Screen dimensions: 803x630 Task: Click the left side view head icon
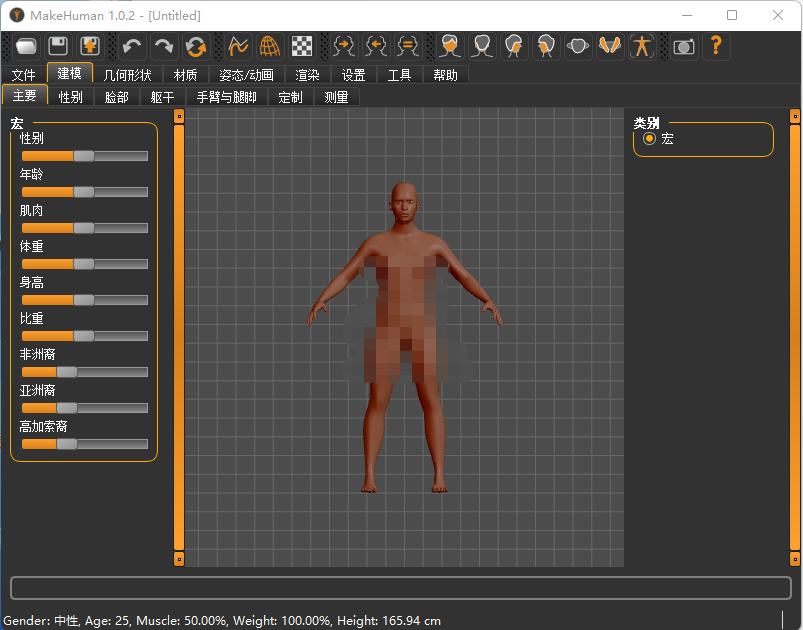click(x=514, y=47)
